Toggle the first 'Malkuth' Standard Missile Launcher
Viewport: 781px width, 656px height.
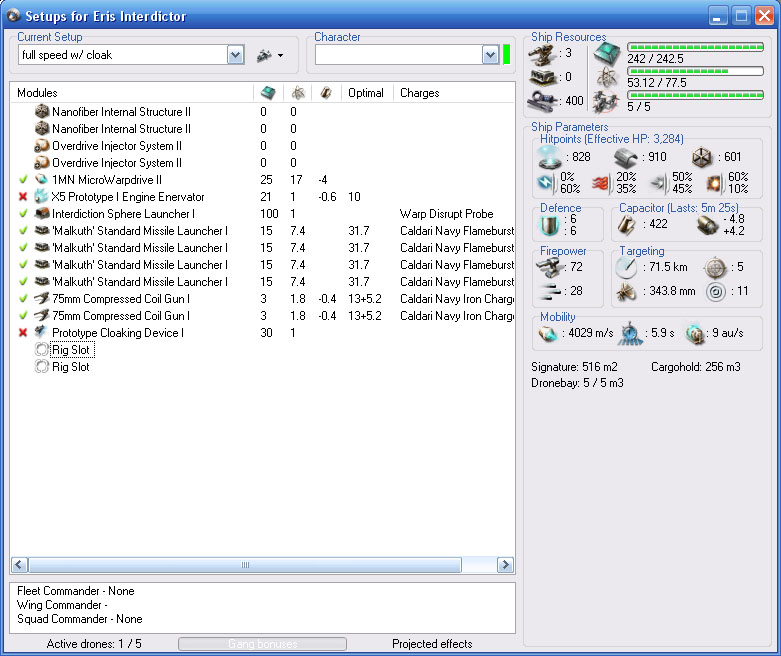(x=23, y=230)
